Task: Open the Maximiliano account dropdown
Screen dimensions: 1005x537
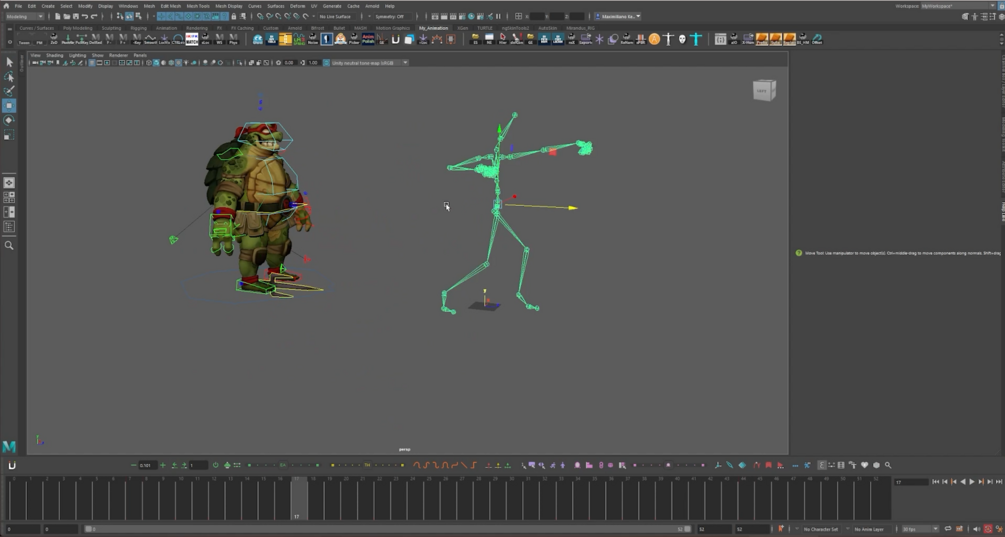Action: coord(618,16)
